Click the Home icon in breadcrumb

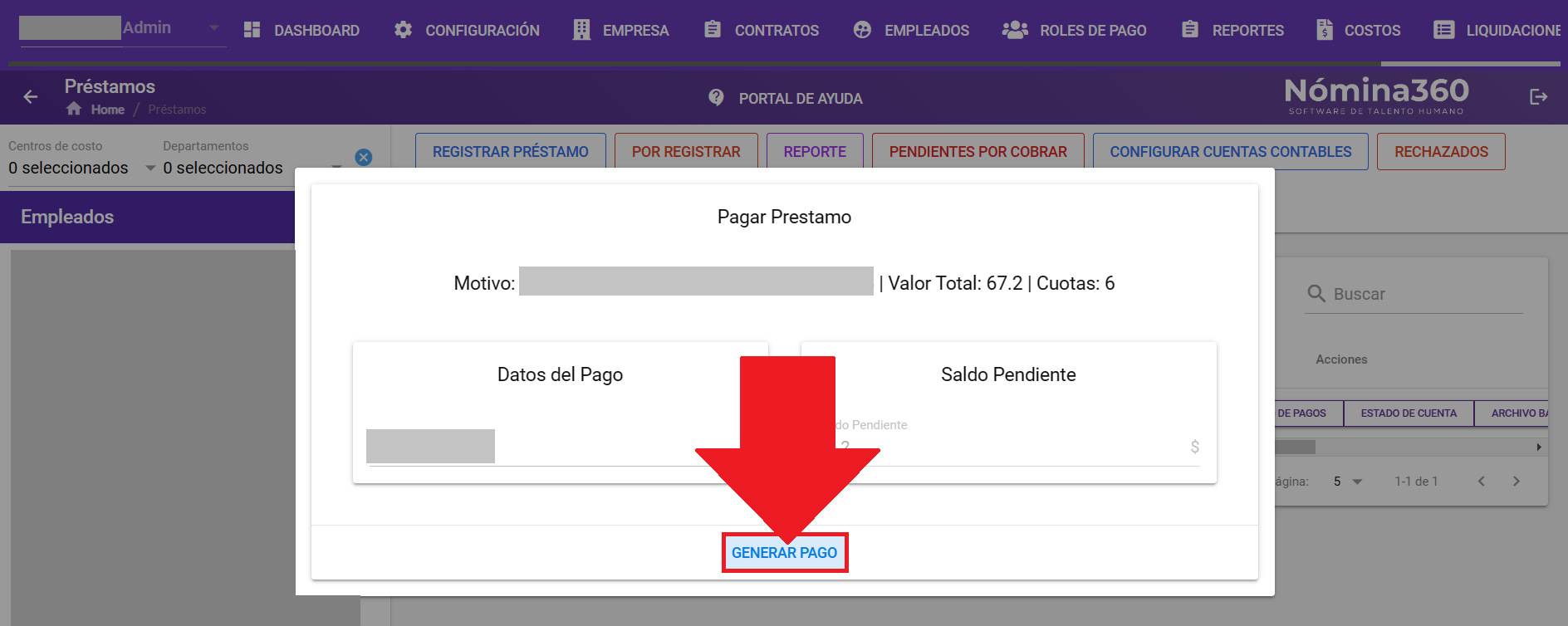pyautogui.click(x=74, y=109)
